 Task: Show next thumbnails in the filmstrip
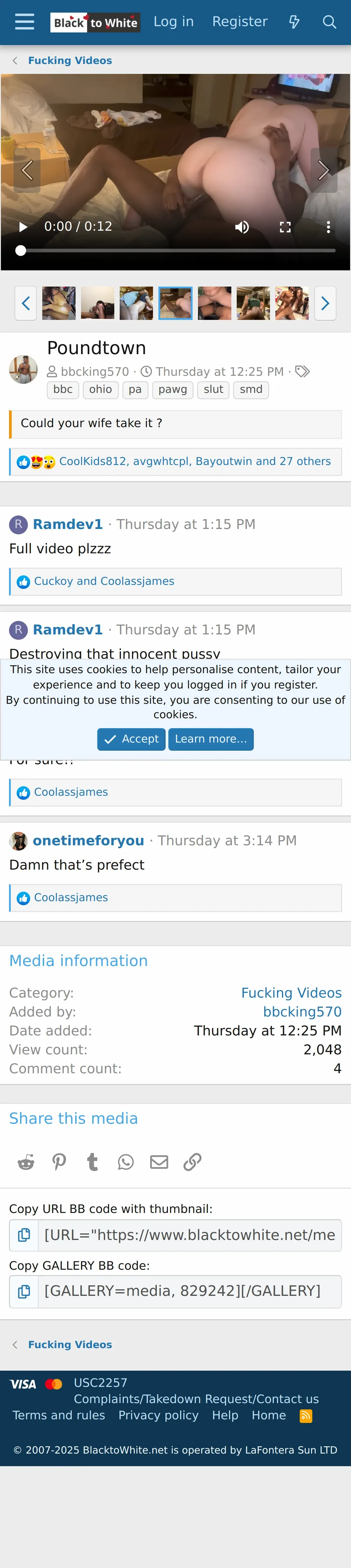click(325, 303)
